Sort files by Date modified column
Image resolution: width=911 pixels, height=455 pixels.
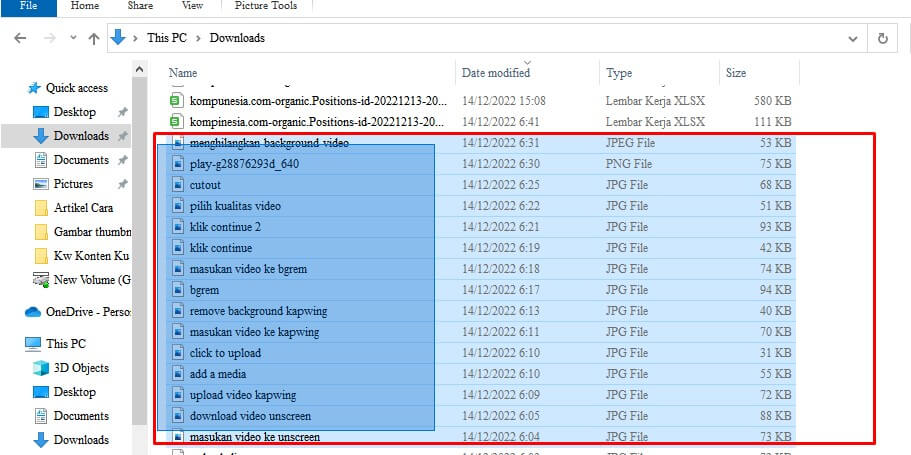pos(496,73)
